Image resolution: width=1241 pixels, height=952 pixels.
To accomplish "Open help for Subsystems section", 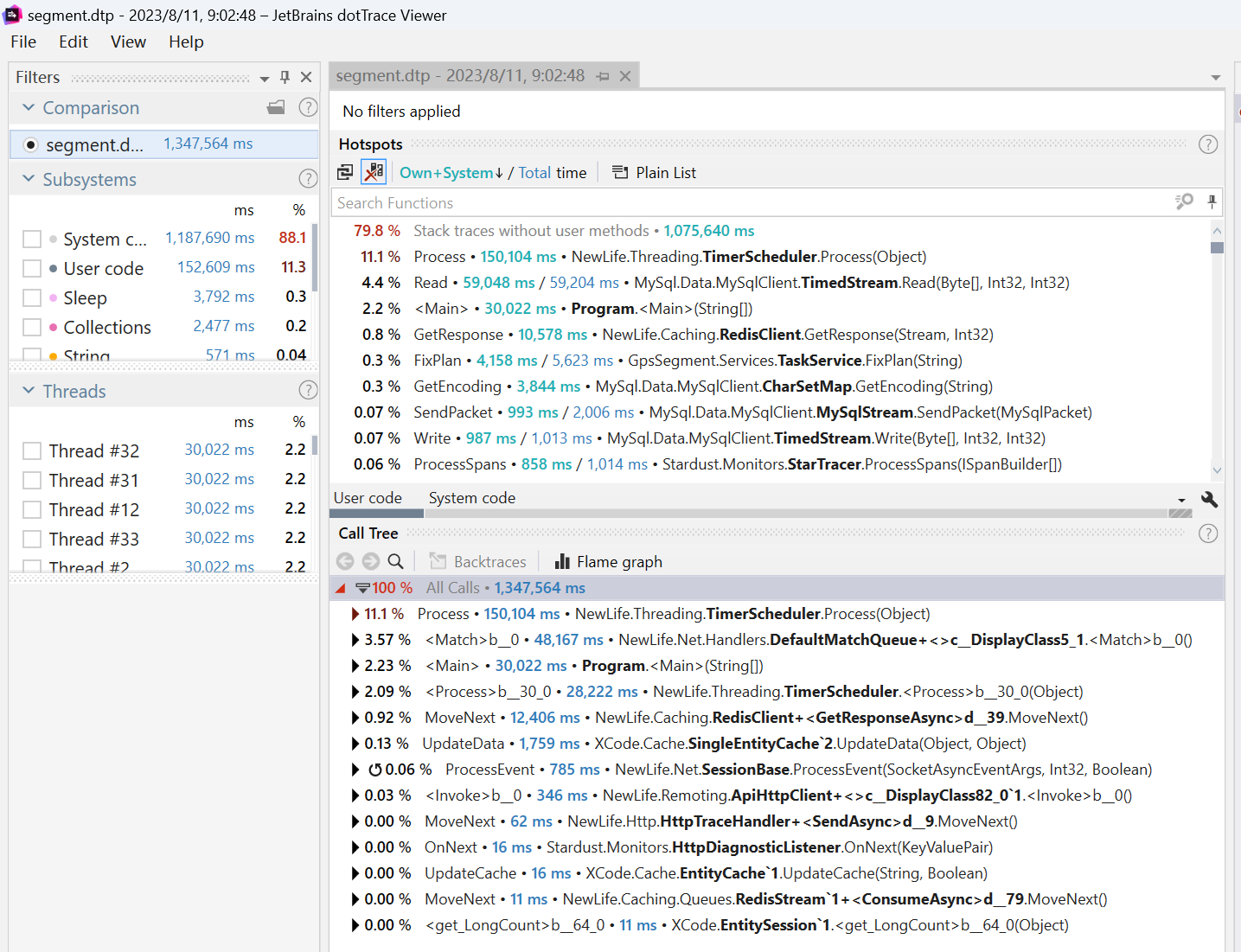I will pyautogui.click(x=308, y=179).
